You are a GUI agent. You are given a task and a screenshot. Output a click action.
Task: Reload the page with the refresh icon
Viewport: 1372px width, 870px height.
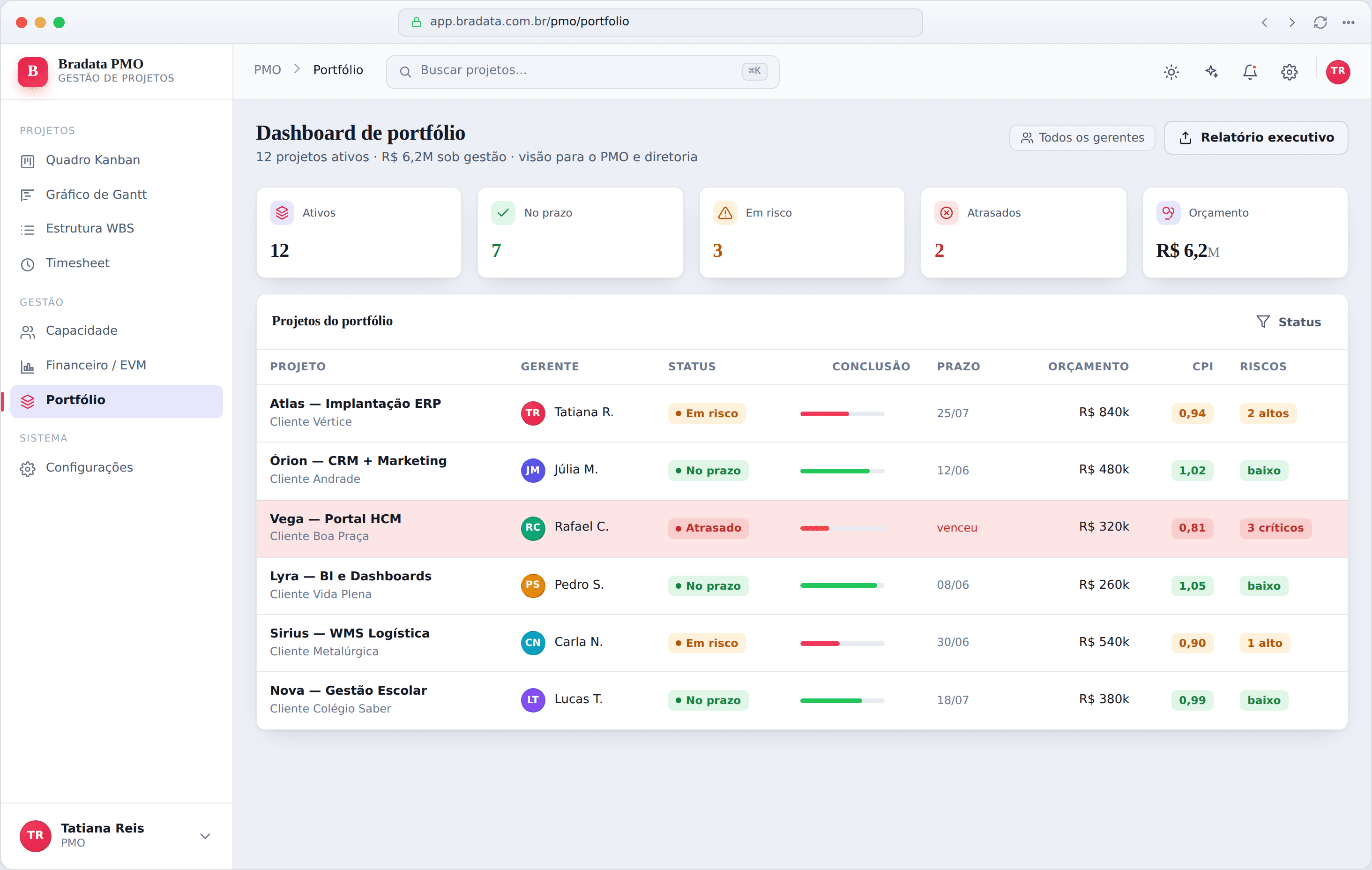pos(1320,23)
